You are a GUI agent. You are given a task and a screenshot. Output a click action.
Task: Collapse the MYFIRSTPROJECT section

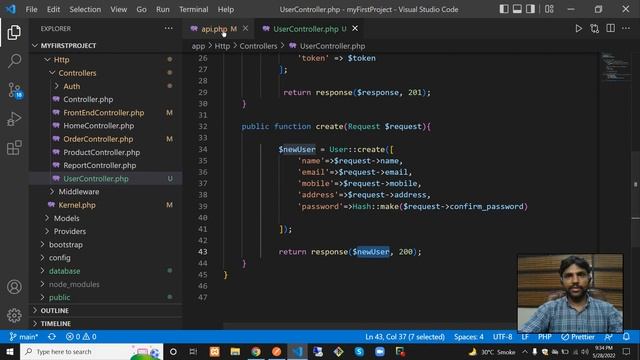coord(106,45)
